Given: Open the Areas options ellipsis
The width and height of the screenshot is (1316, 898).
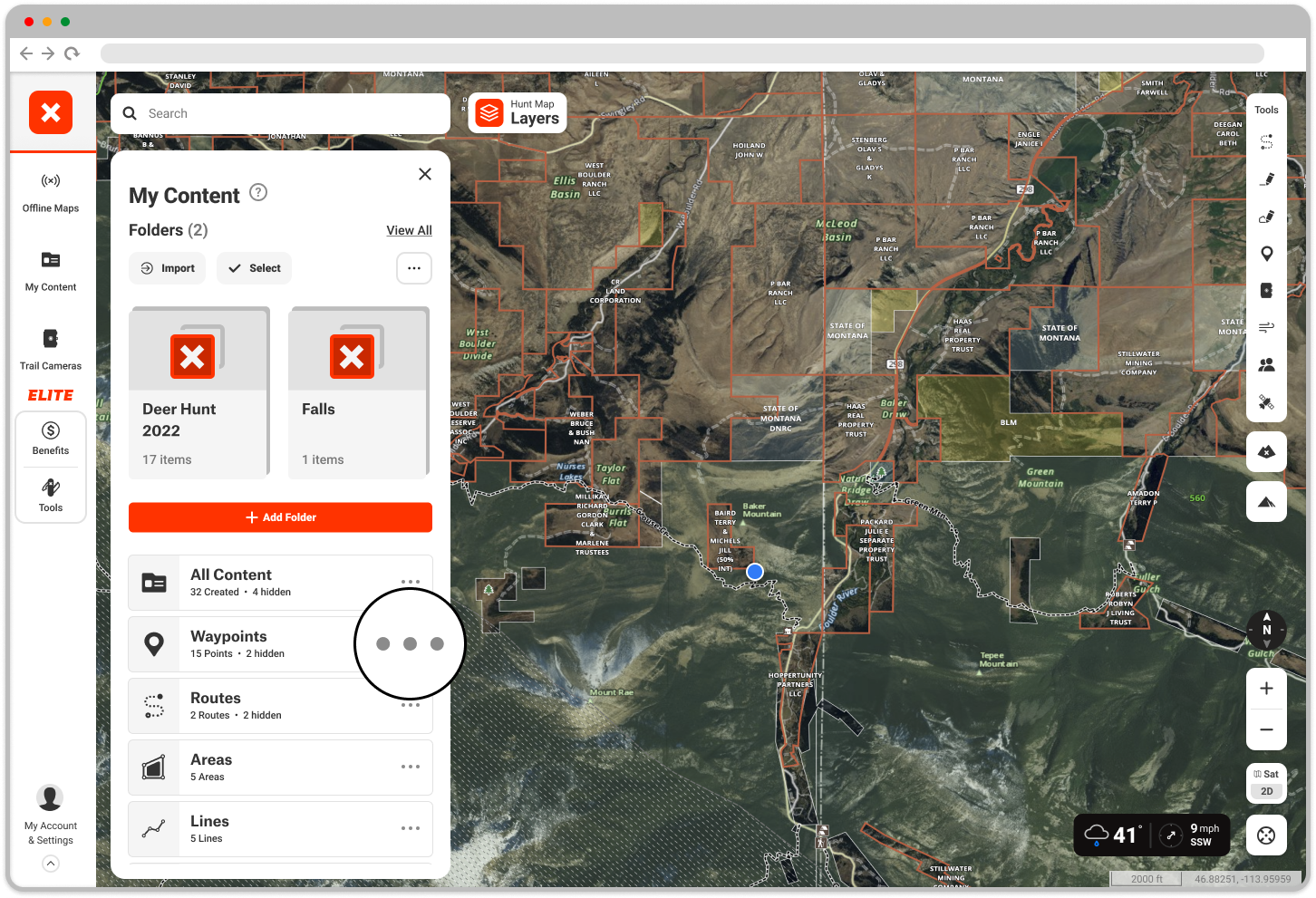Looking at the screenshot, I should 411,767.
